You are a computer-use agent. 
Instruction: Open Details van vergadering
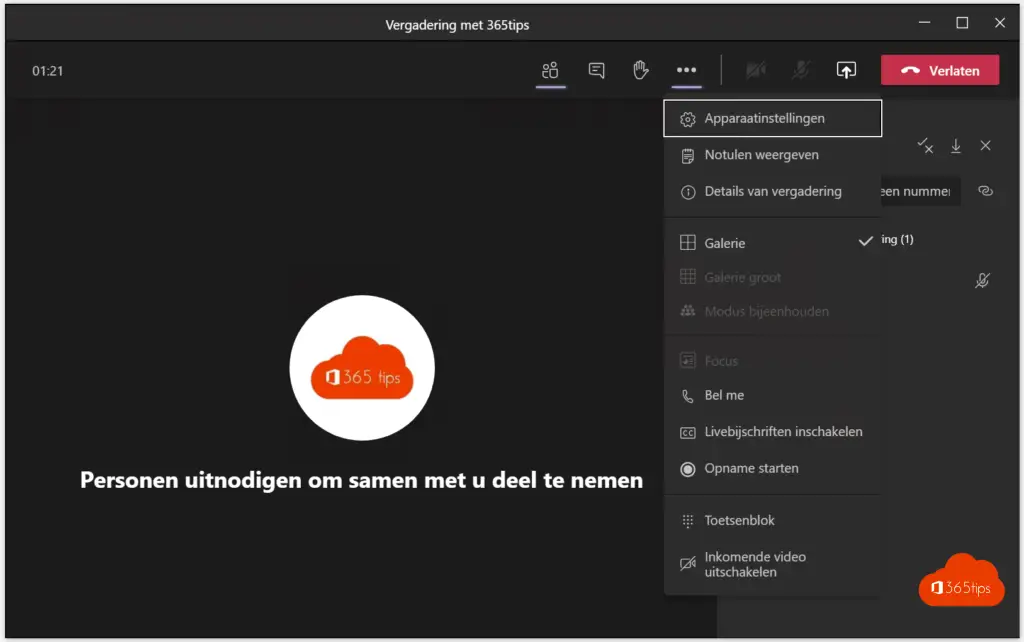[772, 191]
